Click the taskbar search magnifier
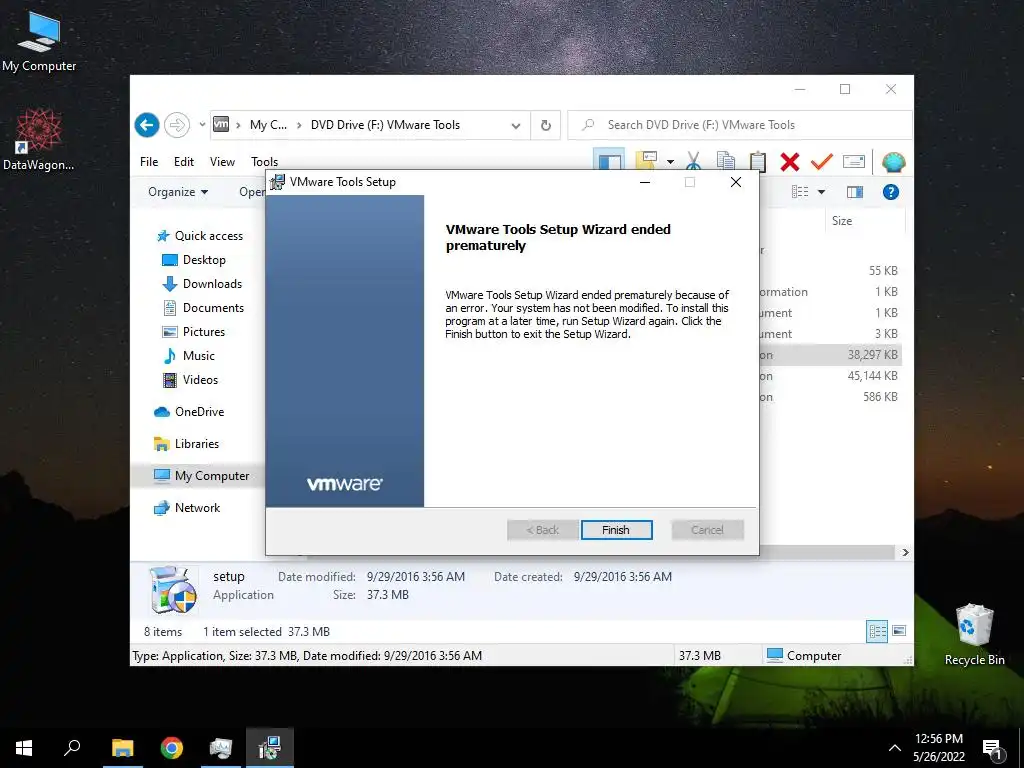This screenshot has width=1024, height=768. point(72,748)
